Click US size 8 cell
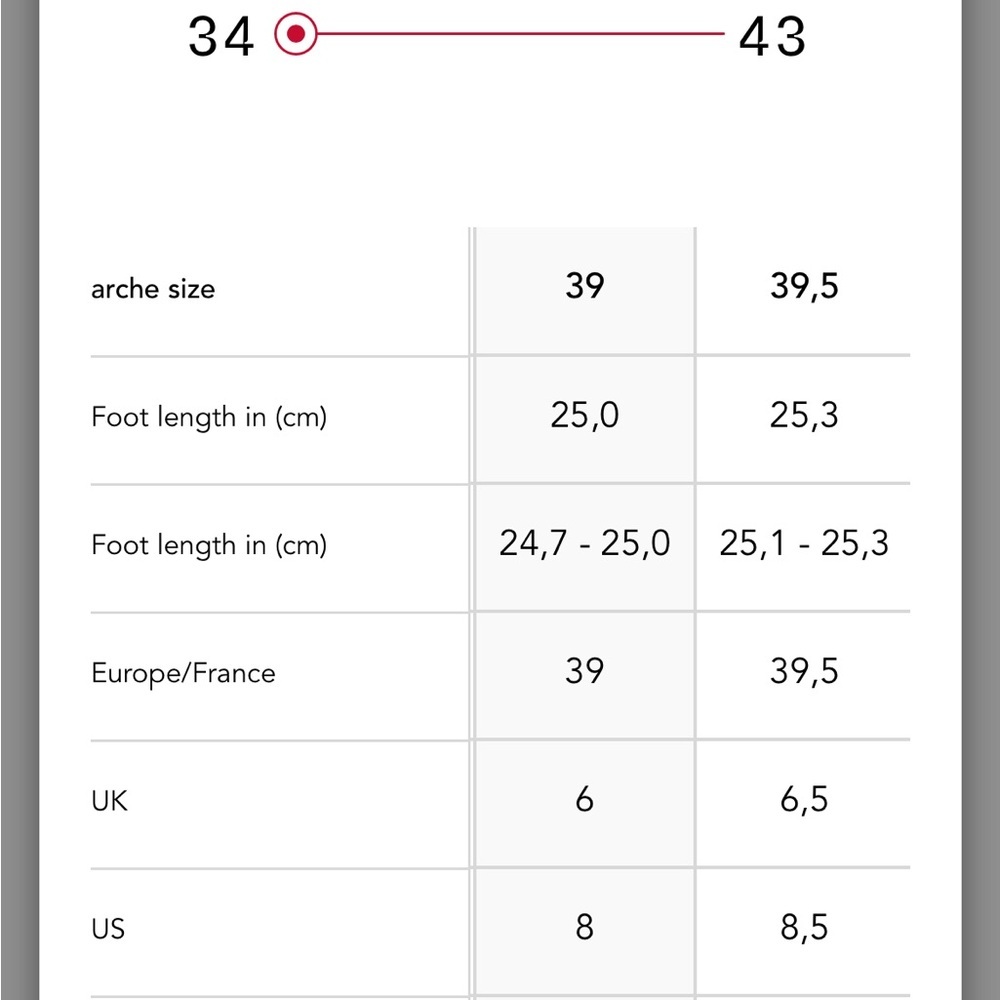Image resolution: width=1000 pixels, height=1000 pixels. click(585, 927)
